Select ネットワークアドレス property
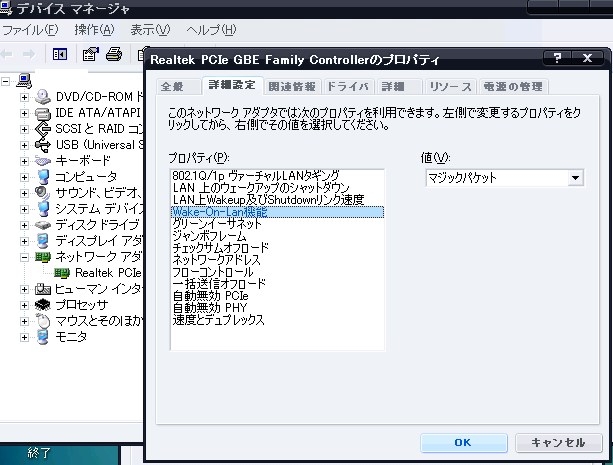Viewport: 613px width, 465px height. (x=277, y=260)
